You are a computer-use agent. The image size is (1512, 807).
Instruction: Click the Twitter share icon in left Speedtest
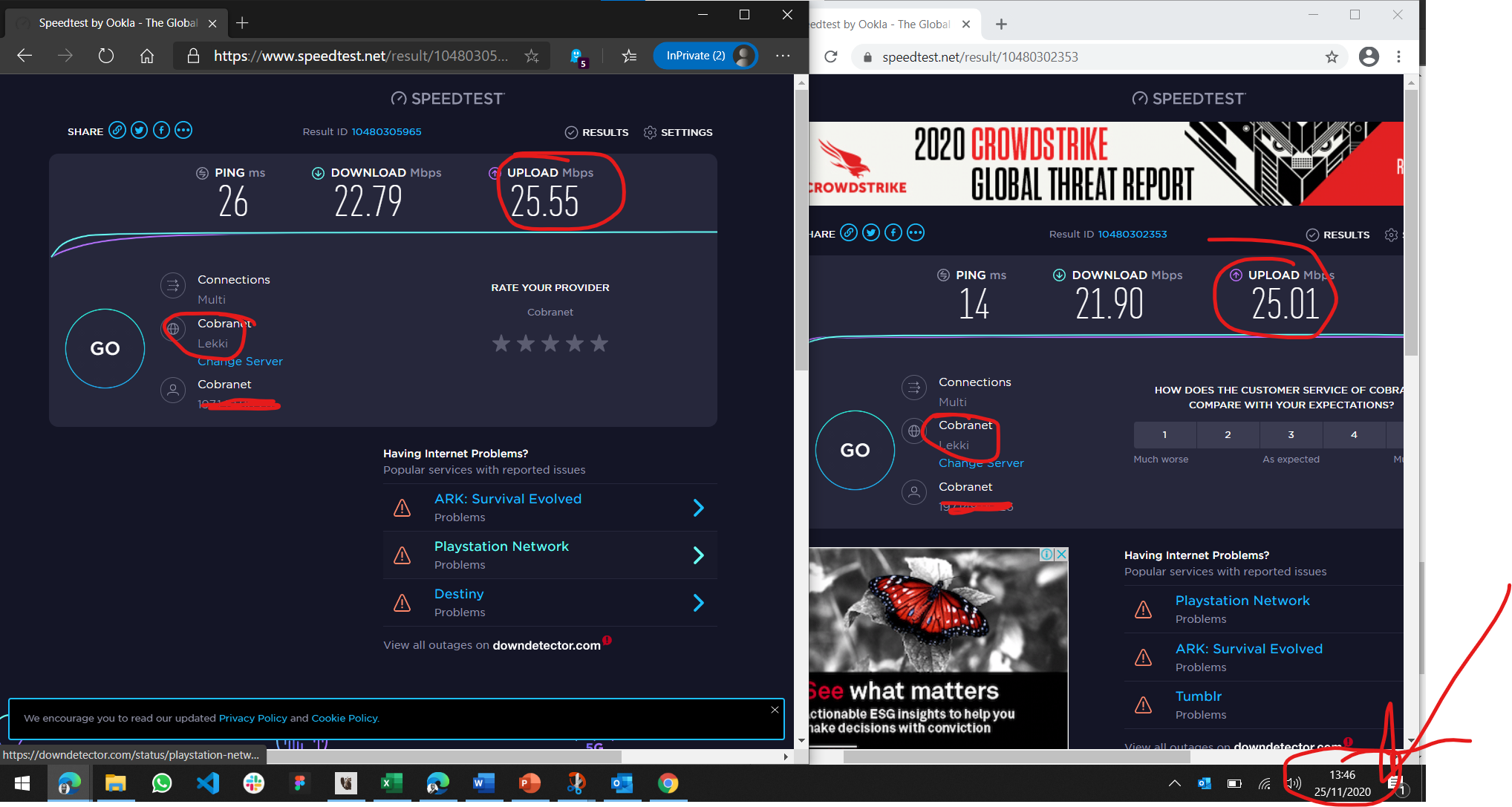pos(139,131)
